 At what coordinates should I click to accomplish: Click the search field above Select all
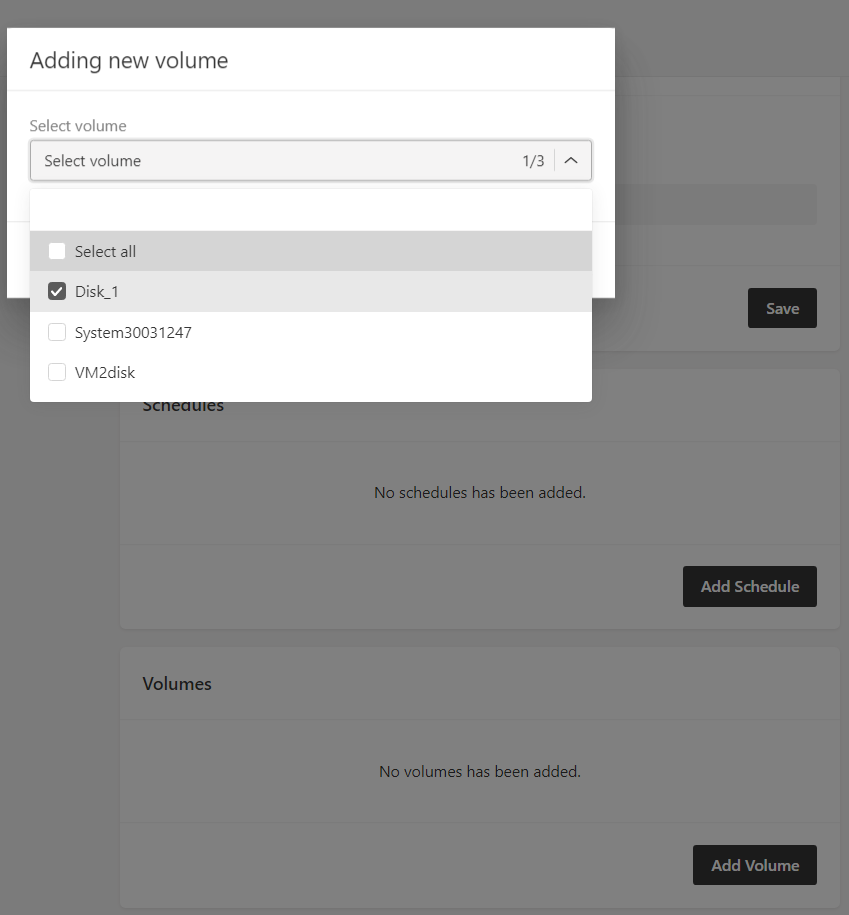[310, 210]
